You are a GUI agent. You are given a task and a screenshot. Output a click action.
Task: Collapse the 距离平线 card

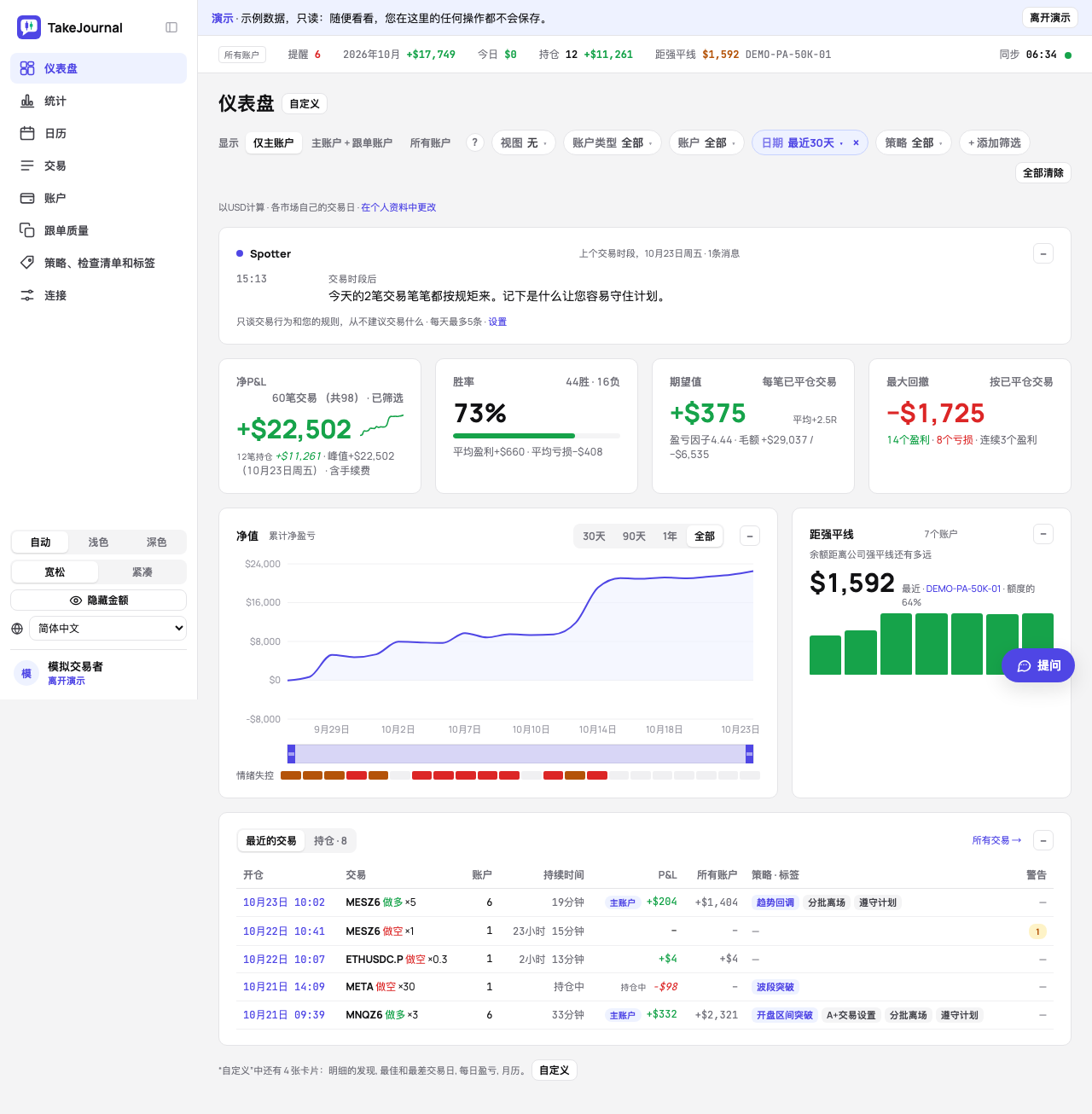coord(1043,534)
